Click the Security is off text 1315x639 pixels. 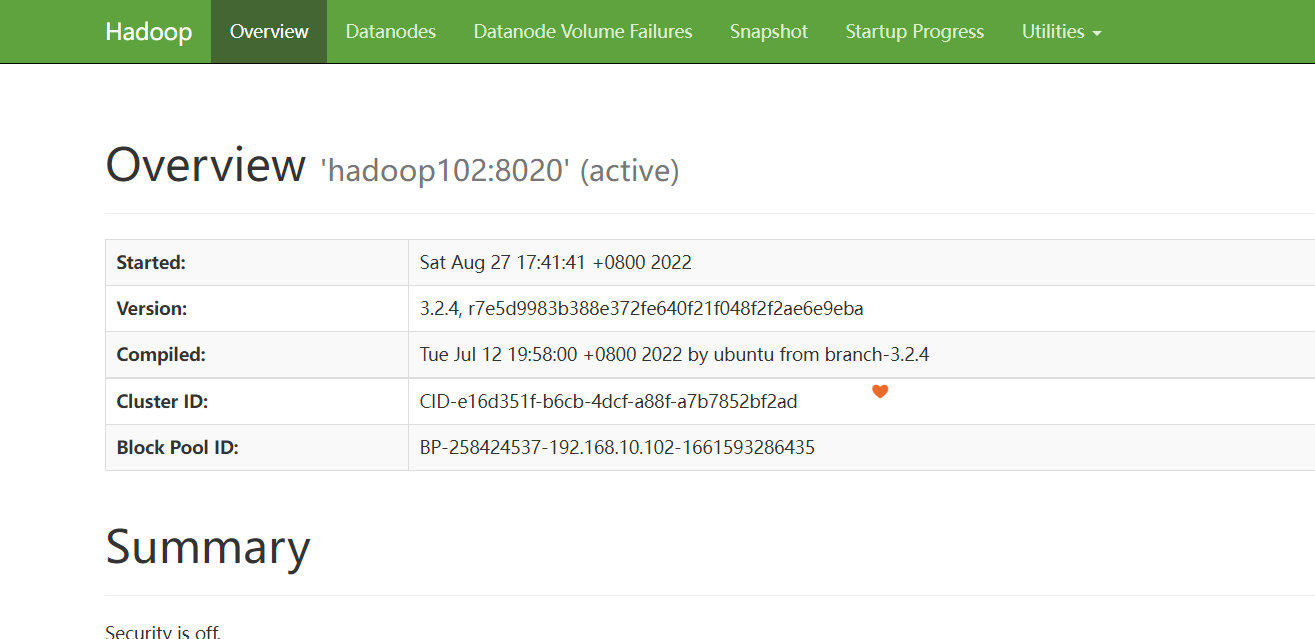(163, 632)
